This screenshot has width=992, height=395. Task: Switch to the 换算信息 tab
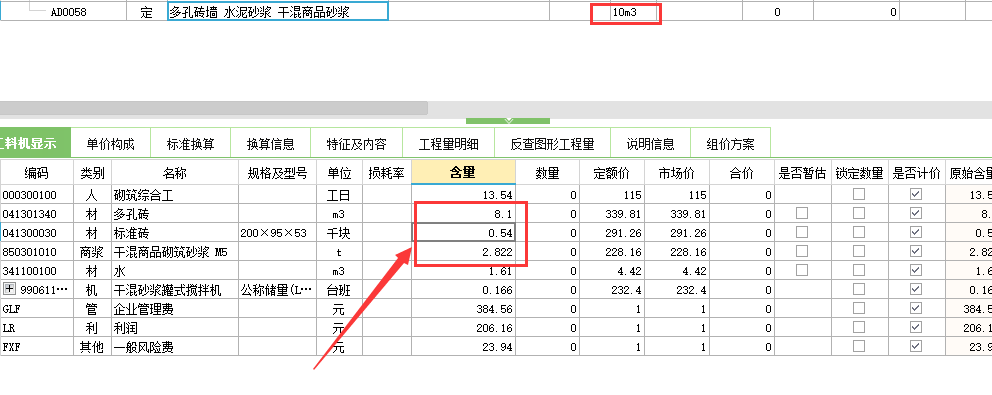click(x=270, y=144)
